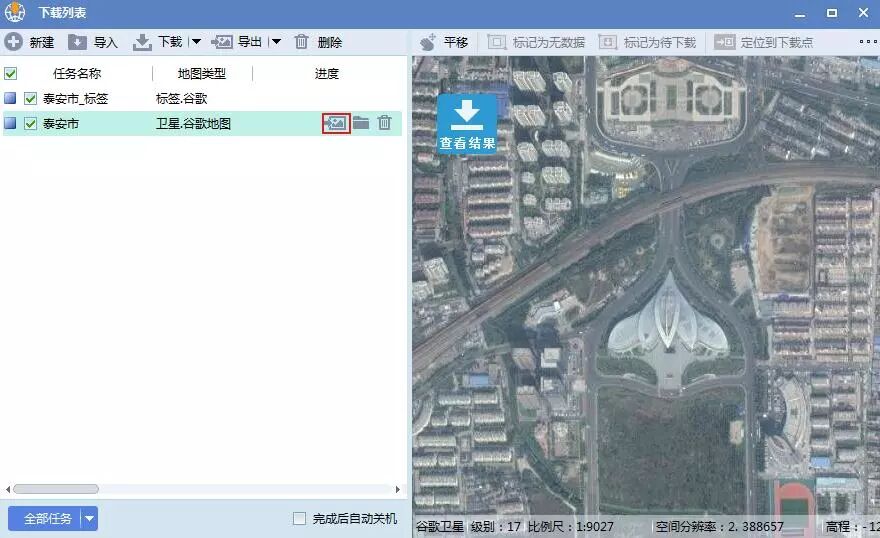The image size is (880, 538).
Task: Click the 标签.谷歌 map type cell
Action: pos(181,99)
